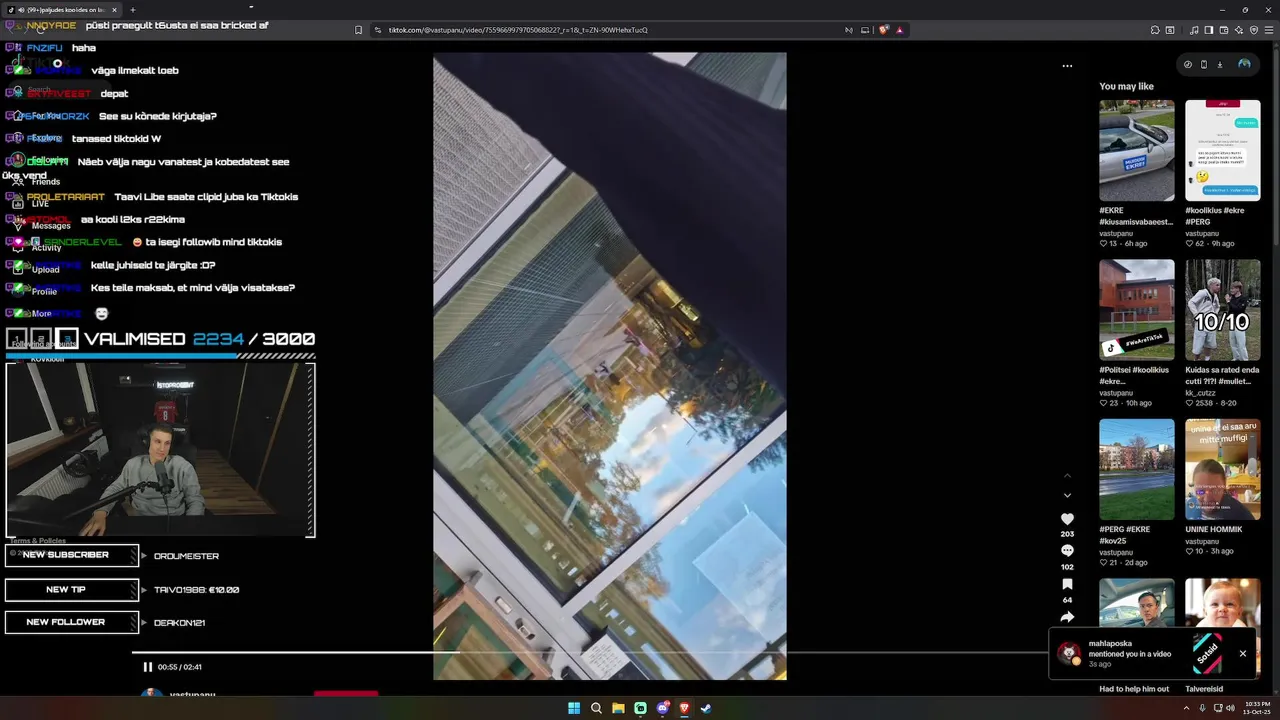
Task: Click the profile avatar in TikTok's top-right pill
Action: tap(1244, 64)
